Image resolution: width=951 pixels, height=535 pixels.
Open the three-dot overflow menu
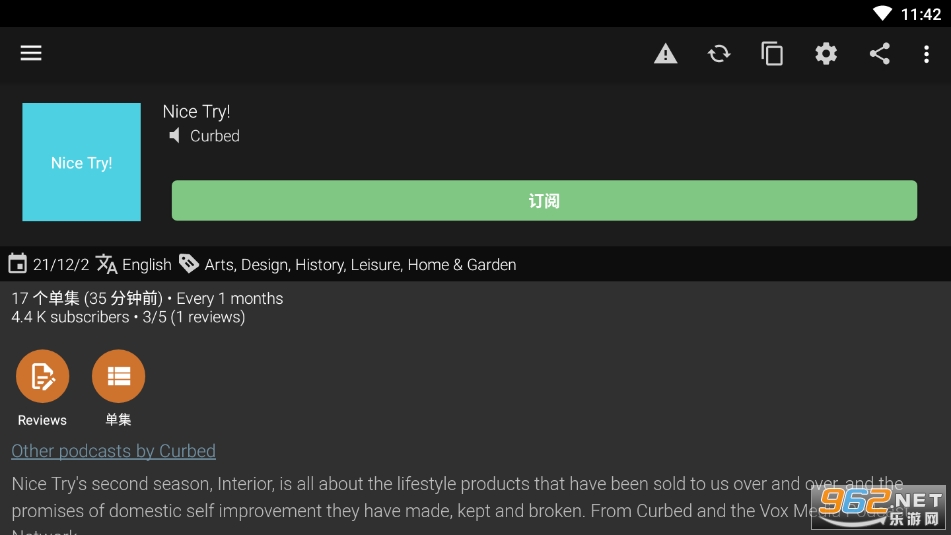pyautogui.click(x=926, y=54)
